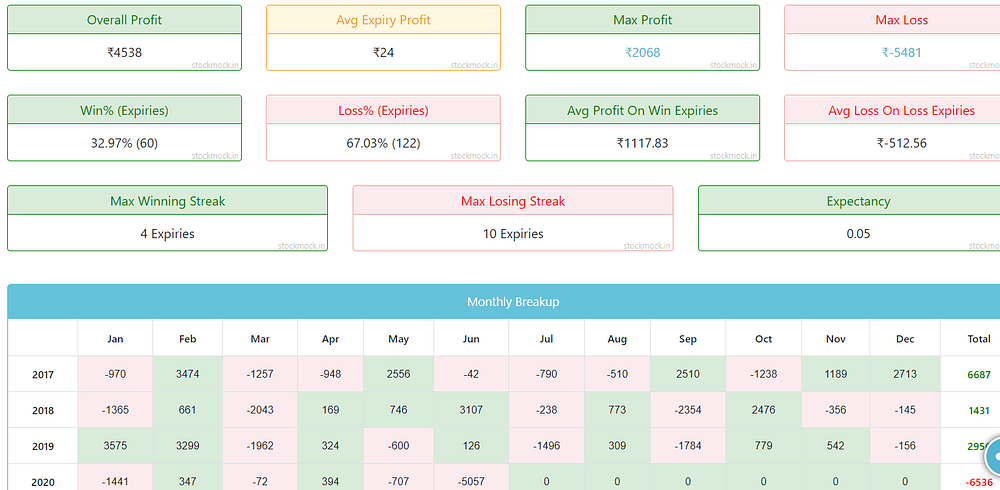1000x490 pixels.
Task: Click the Sep column header
Action: (x=688, y=339)
